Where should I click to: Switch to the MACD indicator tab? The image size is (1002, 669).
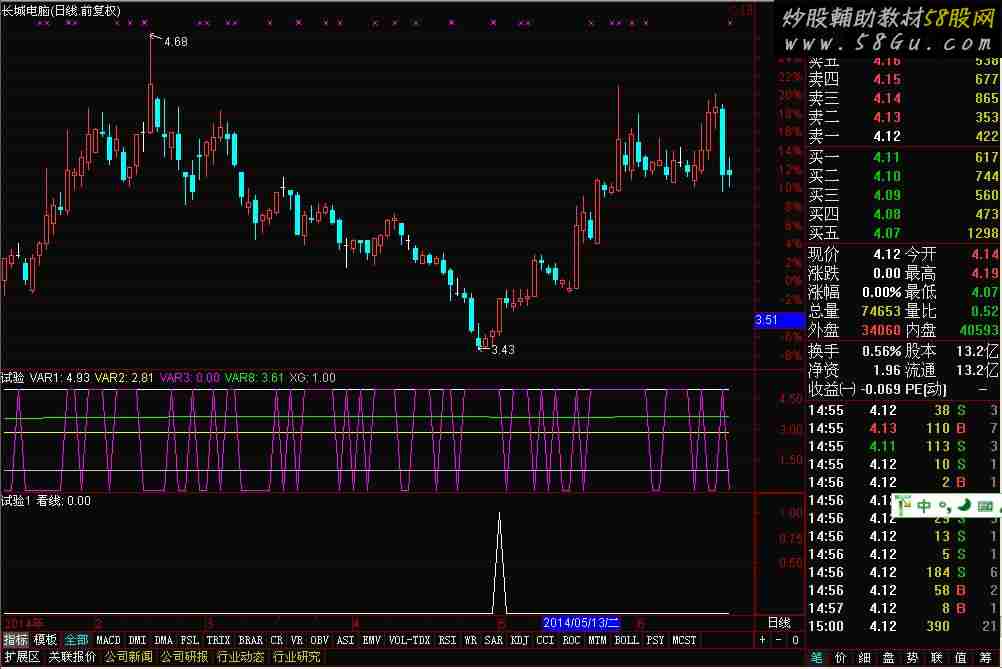click(108, 640)
